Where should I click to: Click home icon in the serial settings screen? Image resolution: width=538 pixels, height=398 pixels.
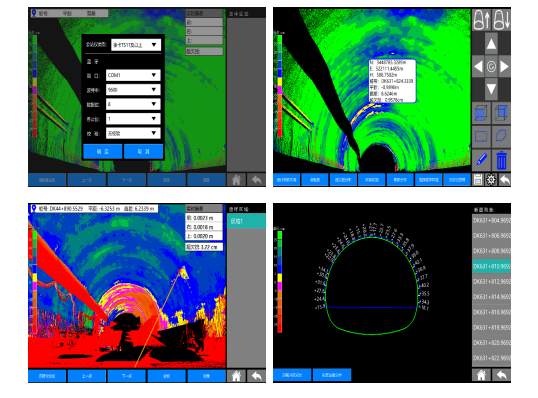[236, 179]
